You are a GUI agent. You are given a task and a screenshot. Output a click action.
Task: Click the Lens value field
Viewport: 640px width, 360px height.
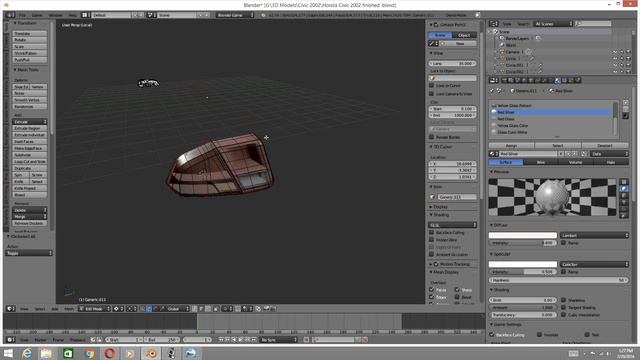click(453, 64)
